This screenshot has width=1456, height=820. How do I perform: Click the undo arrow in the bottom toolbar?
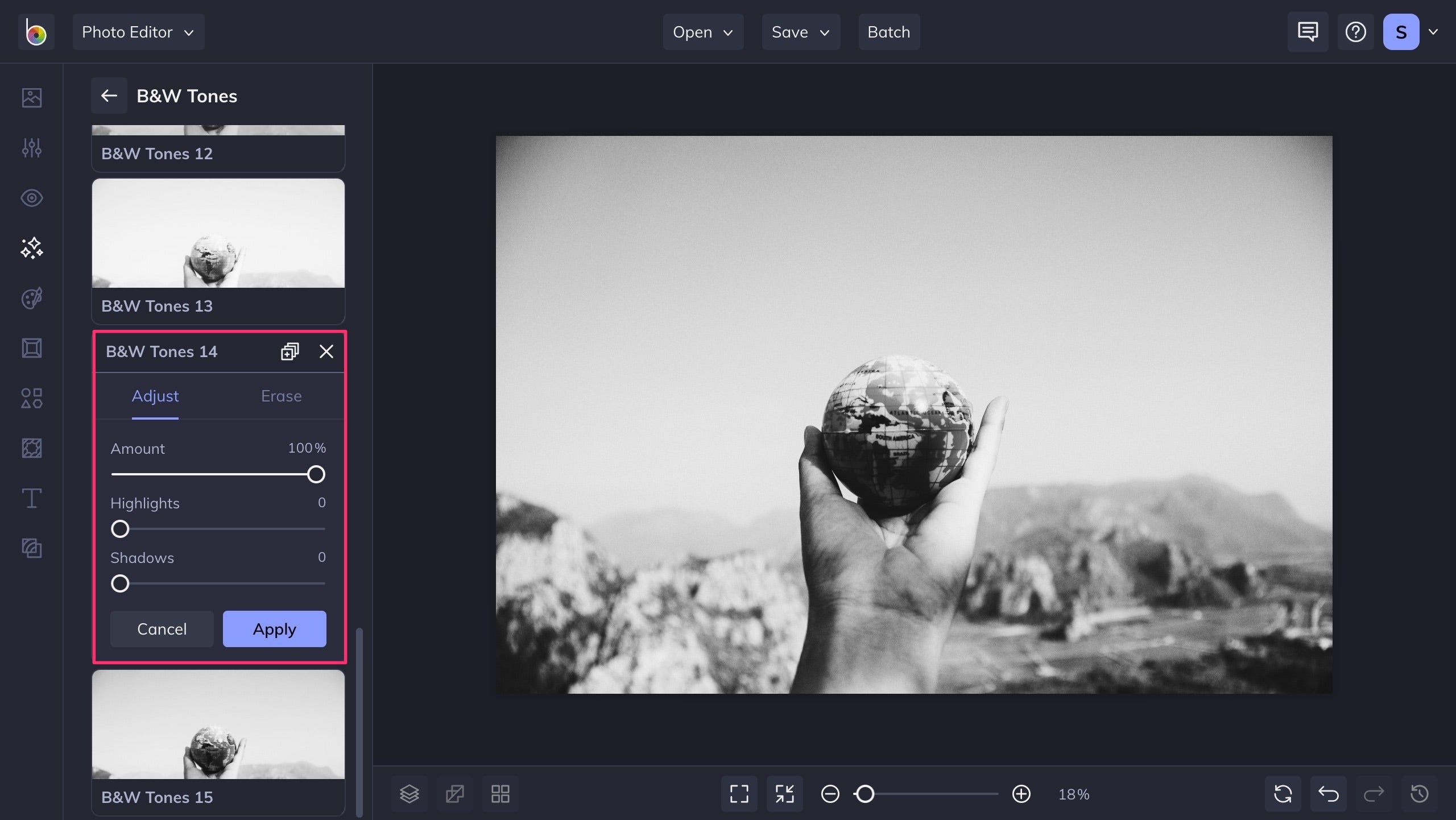pos(1328,793)
